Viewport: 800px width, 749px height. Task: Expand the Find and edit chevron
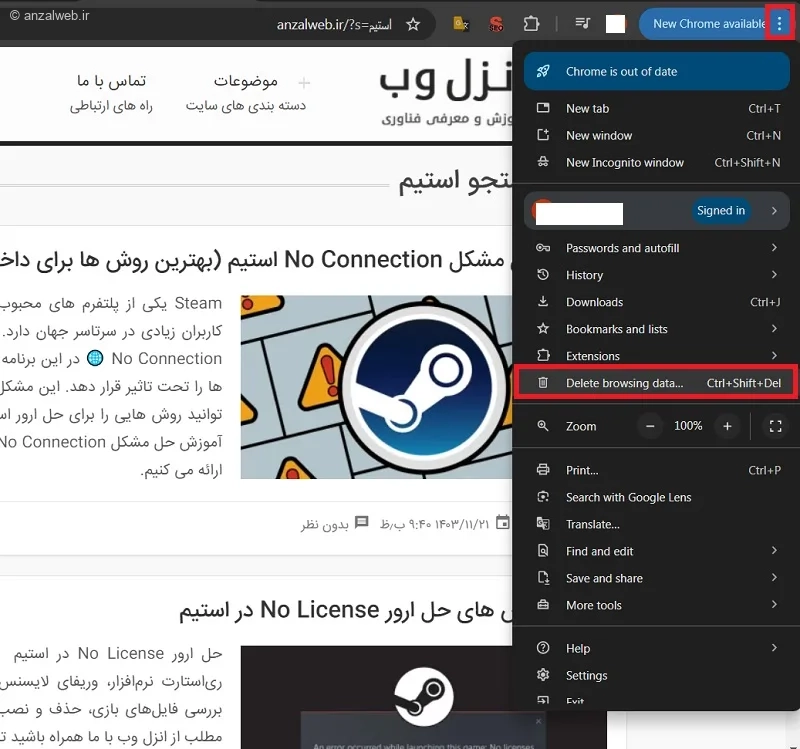(x=774, y=551)
